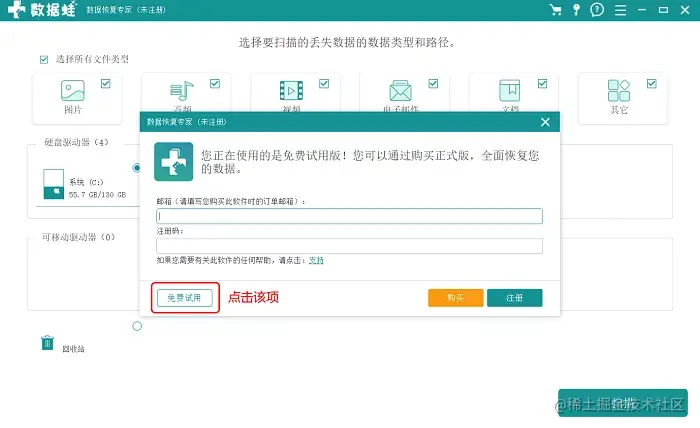Uncheck the document card checkbox

(542, 83)
